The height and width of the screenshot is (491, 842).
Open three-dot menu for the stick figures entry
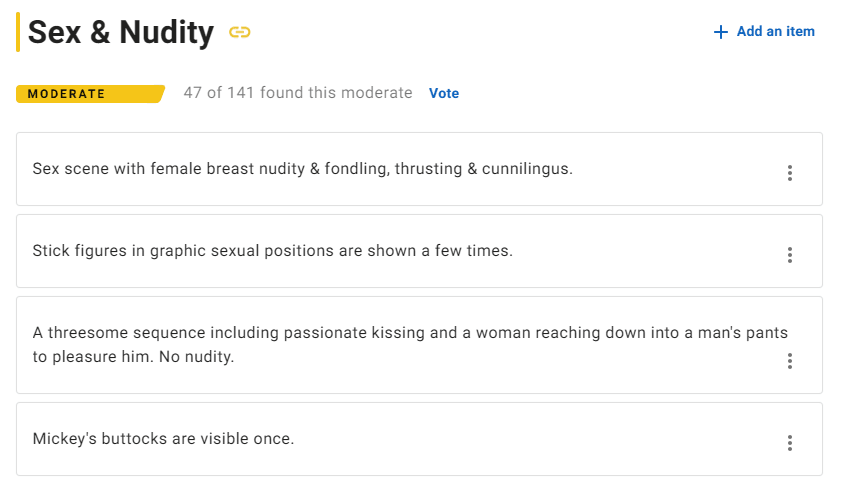(x=789, y=255)
